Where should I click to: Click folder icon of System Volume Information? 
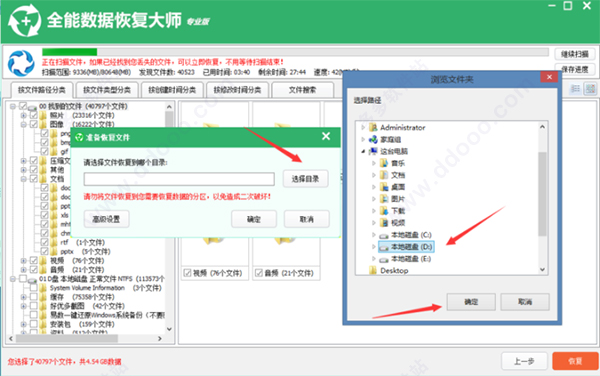43,288
